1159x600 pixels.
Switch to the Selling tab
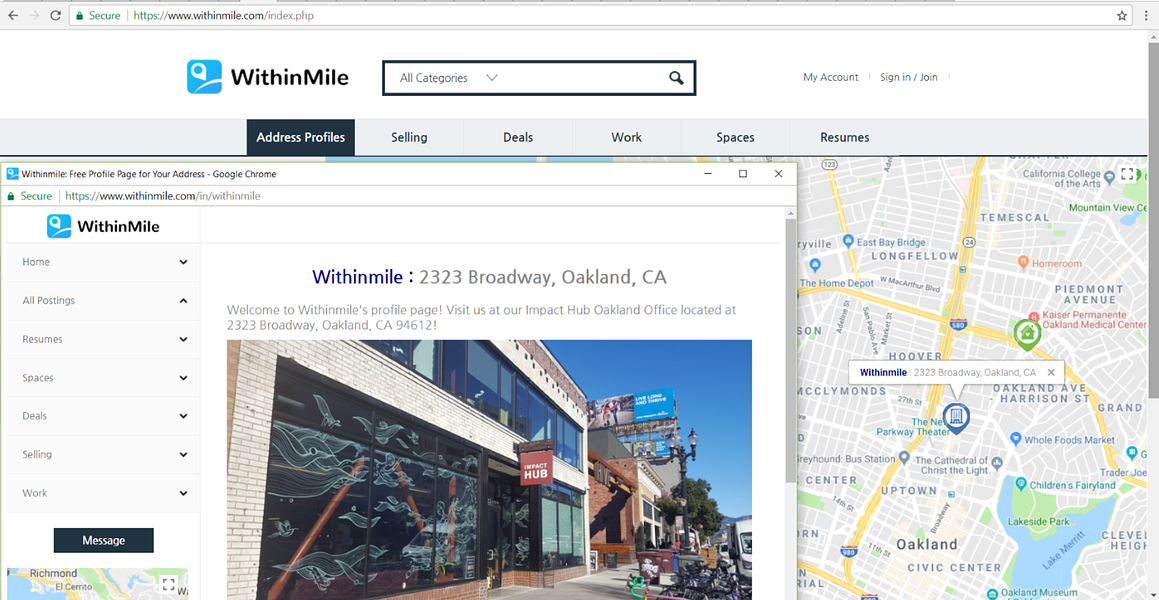pyautogui.click(x=409, y=137)
